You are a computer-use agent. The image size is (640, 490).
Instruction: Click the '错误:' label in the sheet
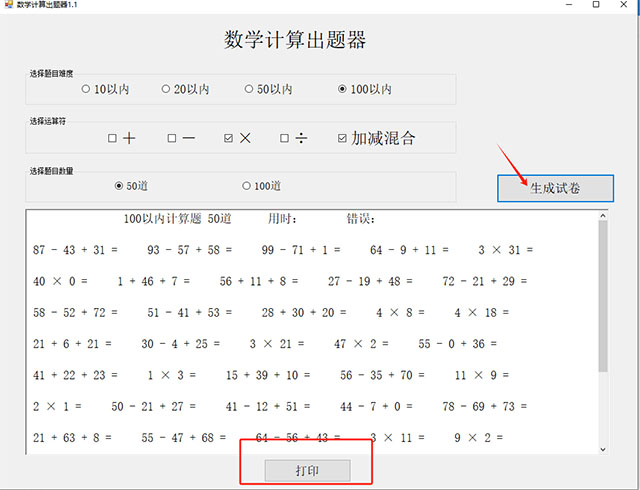click(x=361, y=219)
